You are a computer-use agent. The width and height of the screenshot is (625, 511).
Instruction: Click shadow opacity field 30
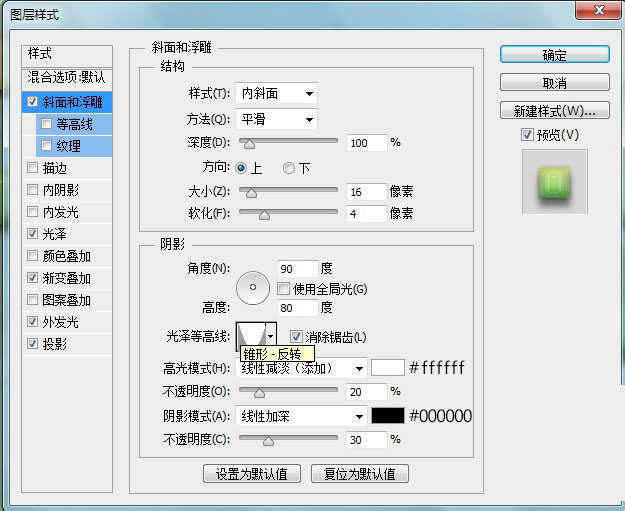[367, 440]
